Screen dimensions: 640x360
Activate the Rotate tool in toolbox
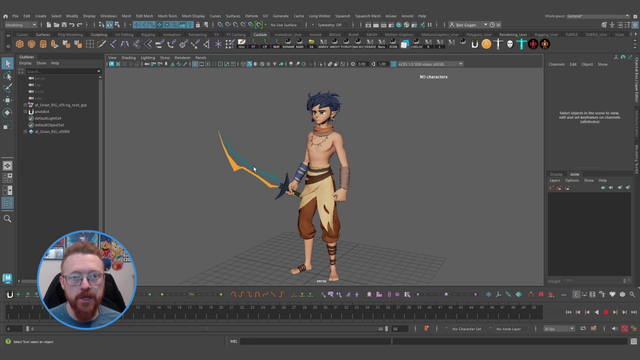pos(7,113)
